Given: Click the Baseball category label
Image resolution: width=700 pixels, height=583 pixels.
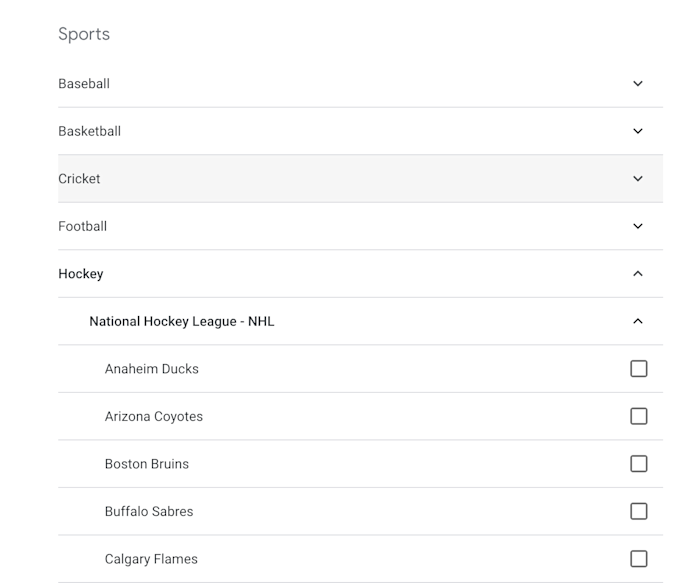Looking at the screenshot, I should click(84, 84).
